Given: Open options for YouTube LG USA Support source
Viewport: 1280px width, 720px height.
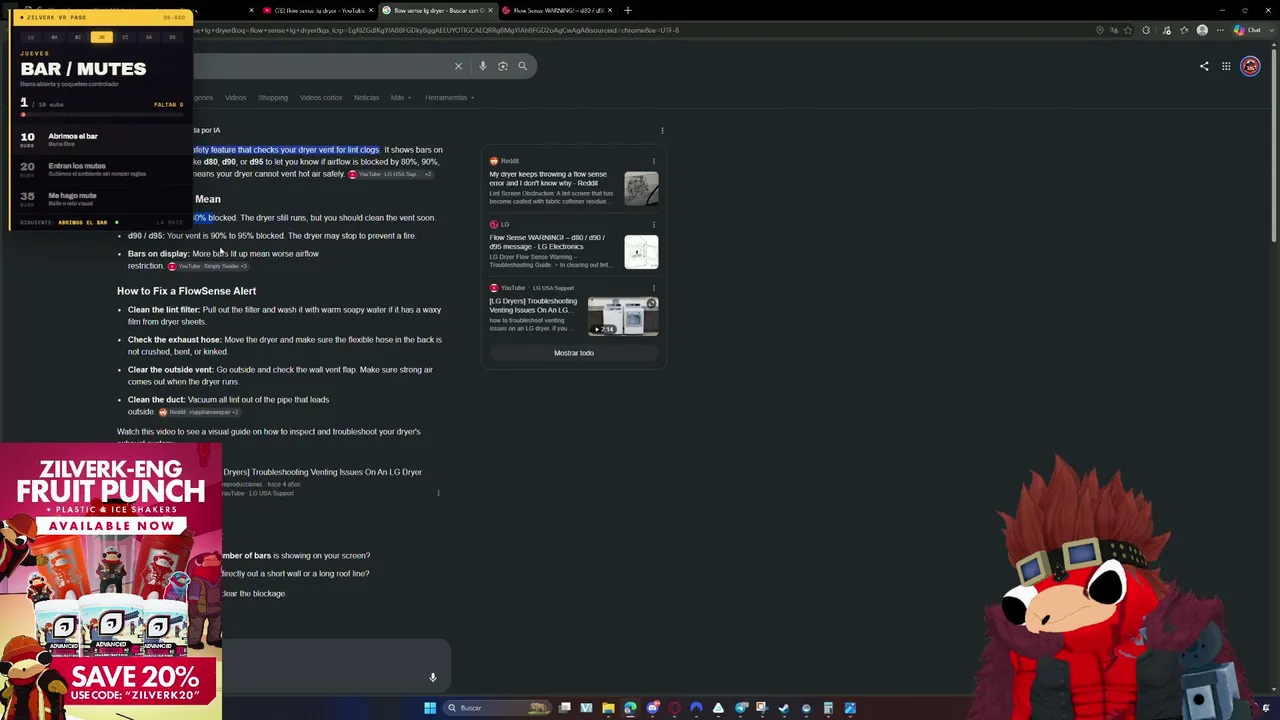Looking at the screenshot, I should tap(654, 288).
